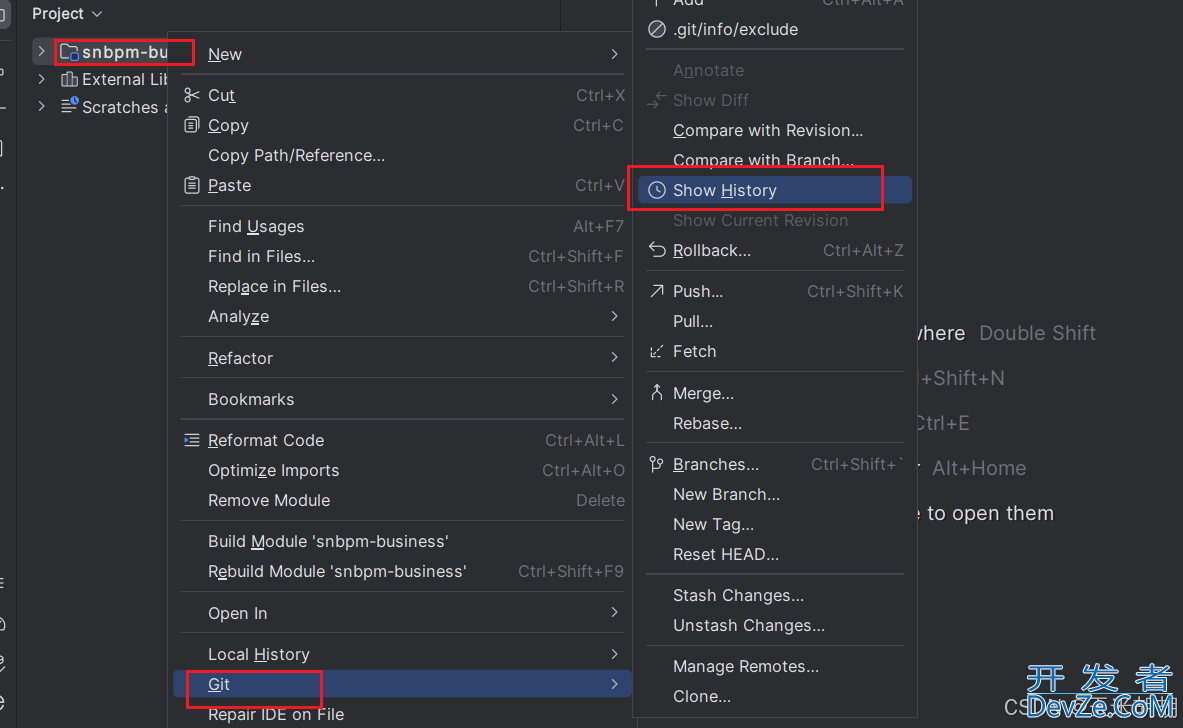Image resolution: width=1183 pixels, height=728 pixels.
Task: Click the Push arrow icon
Action: pos(656,291)
